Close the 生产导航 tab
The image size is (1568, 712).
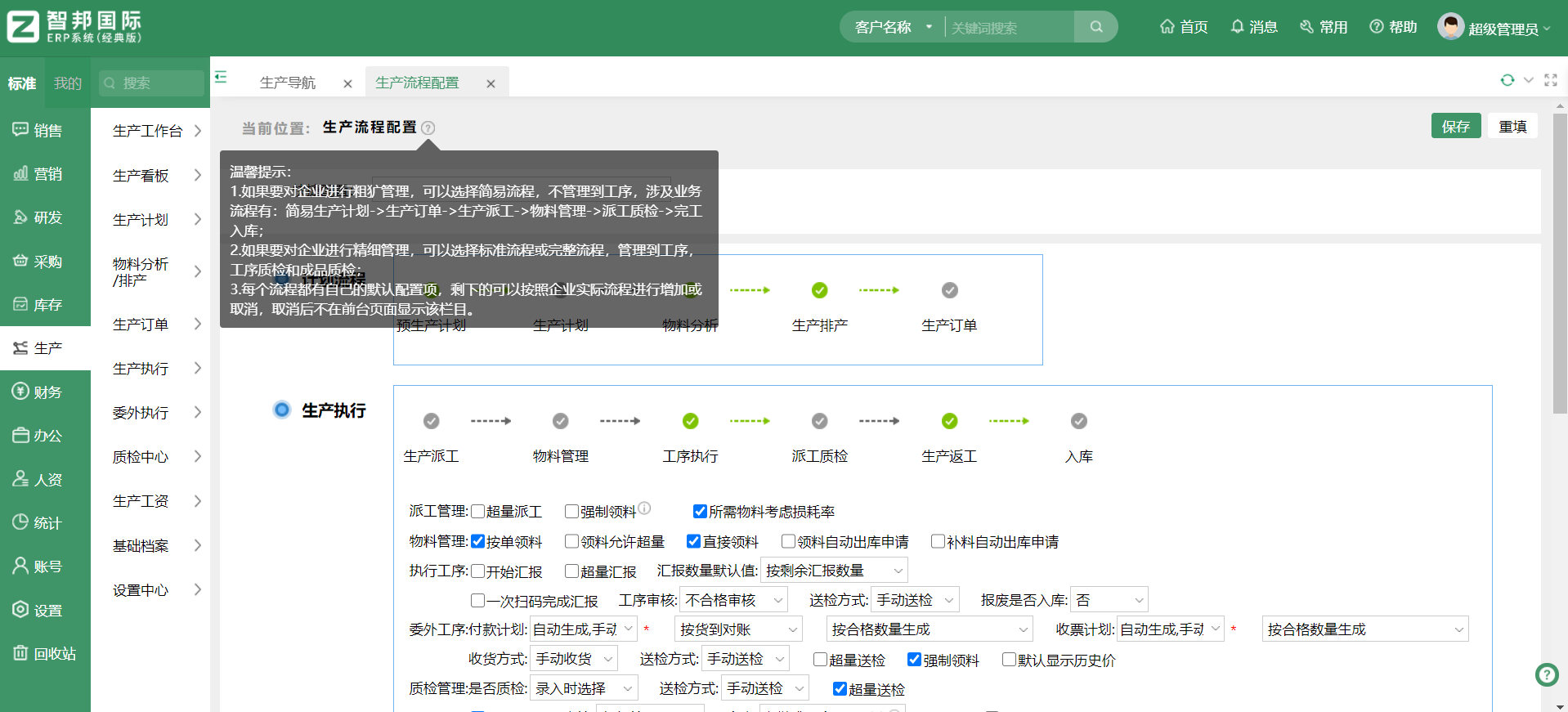pos(347,83)
